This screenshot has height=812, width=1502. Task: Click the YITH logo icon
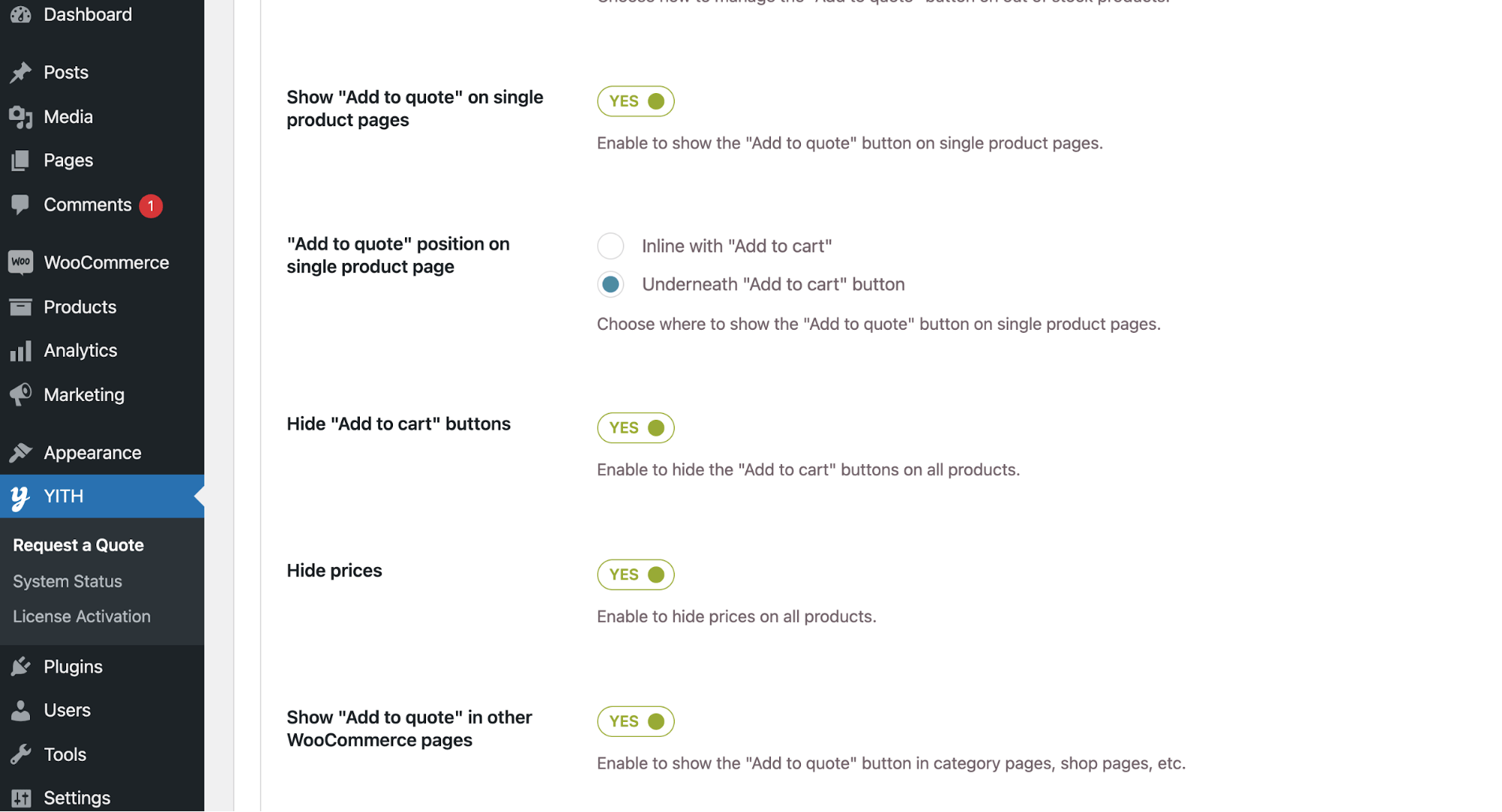point(19,497)
